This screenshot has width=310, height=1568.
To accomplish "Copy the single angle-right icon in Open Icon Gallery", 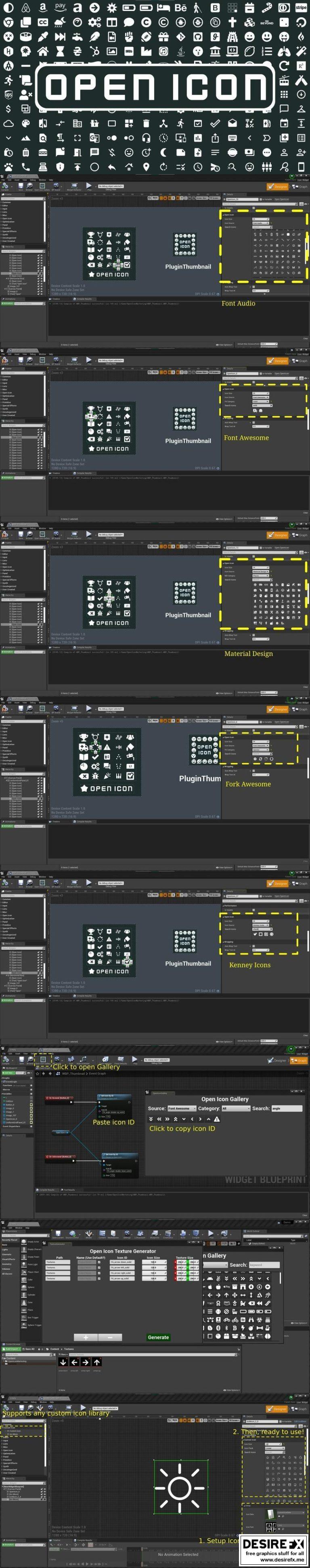I will click(200, 1119).
